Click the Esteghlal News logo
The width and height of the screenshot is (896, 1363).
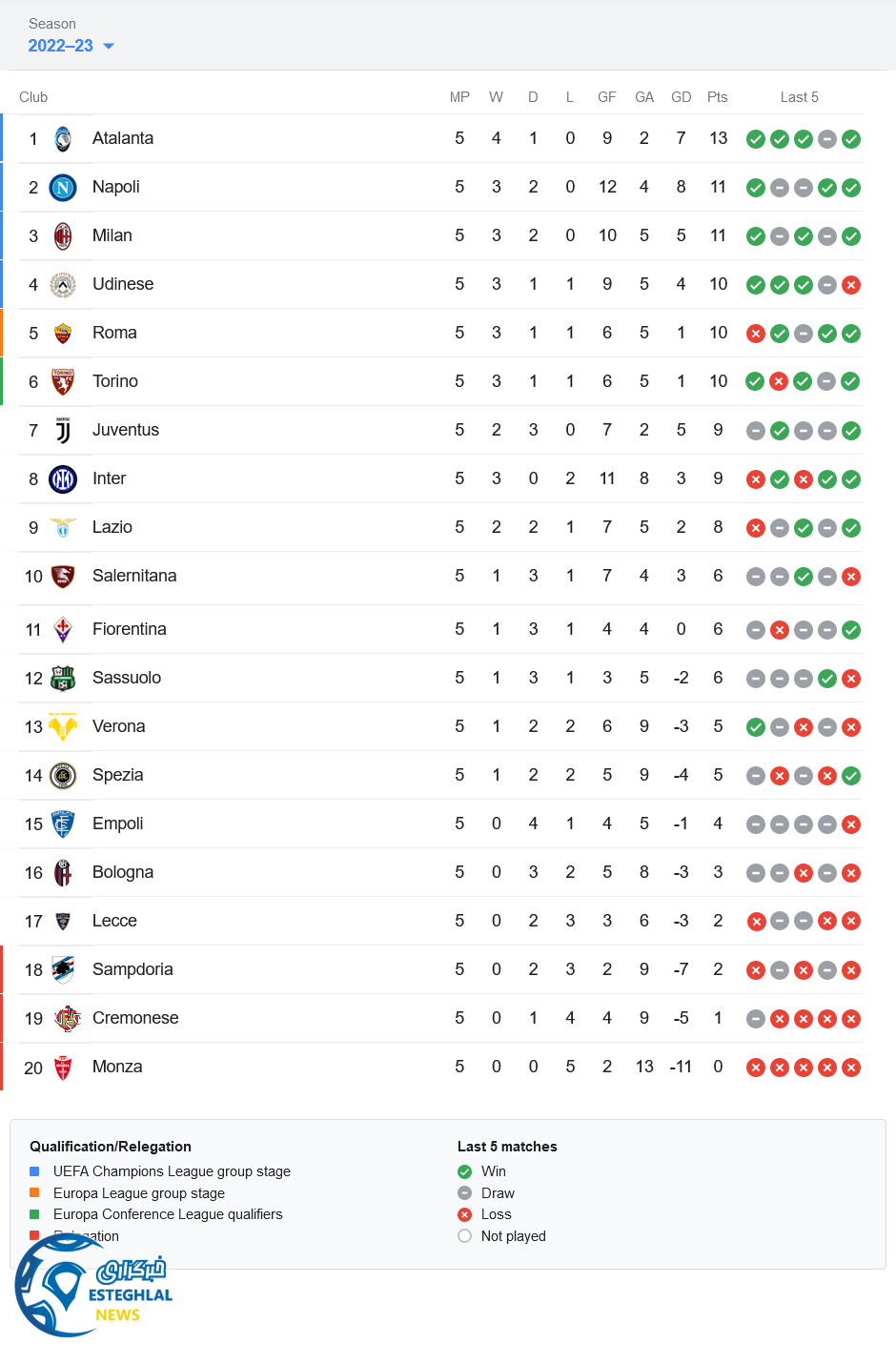tap(93, 1287)
